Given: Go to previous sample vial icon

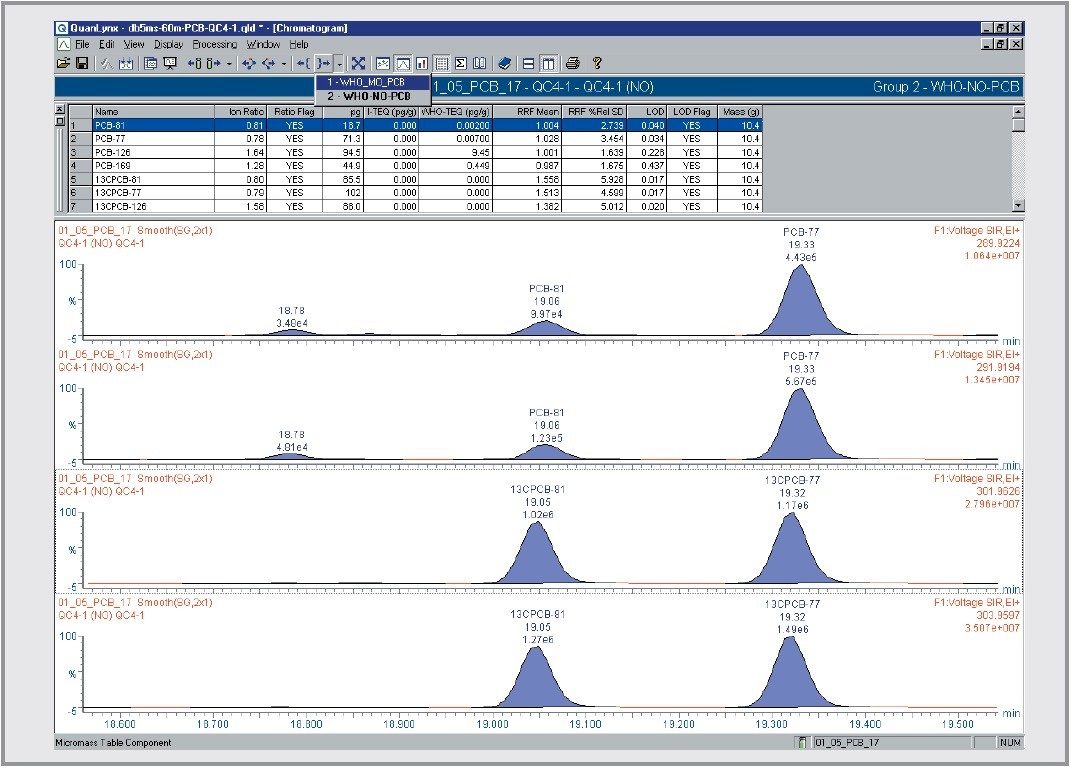Looking at the screenshot, I should [195, 64].
